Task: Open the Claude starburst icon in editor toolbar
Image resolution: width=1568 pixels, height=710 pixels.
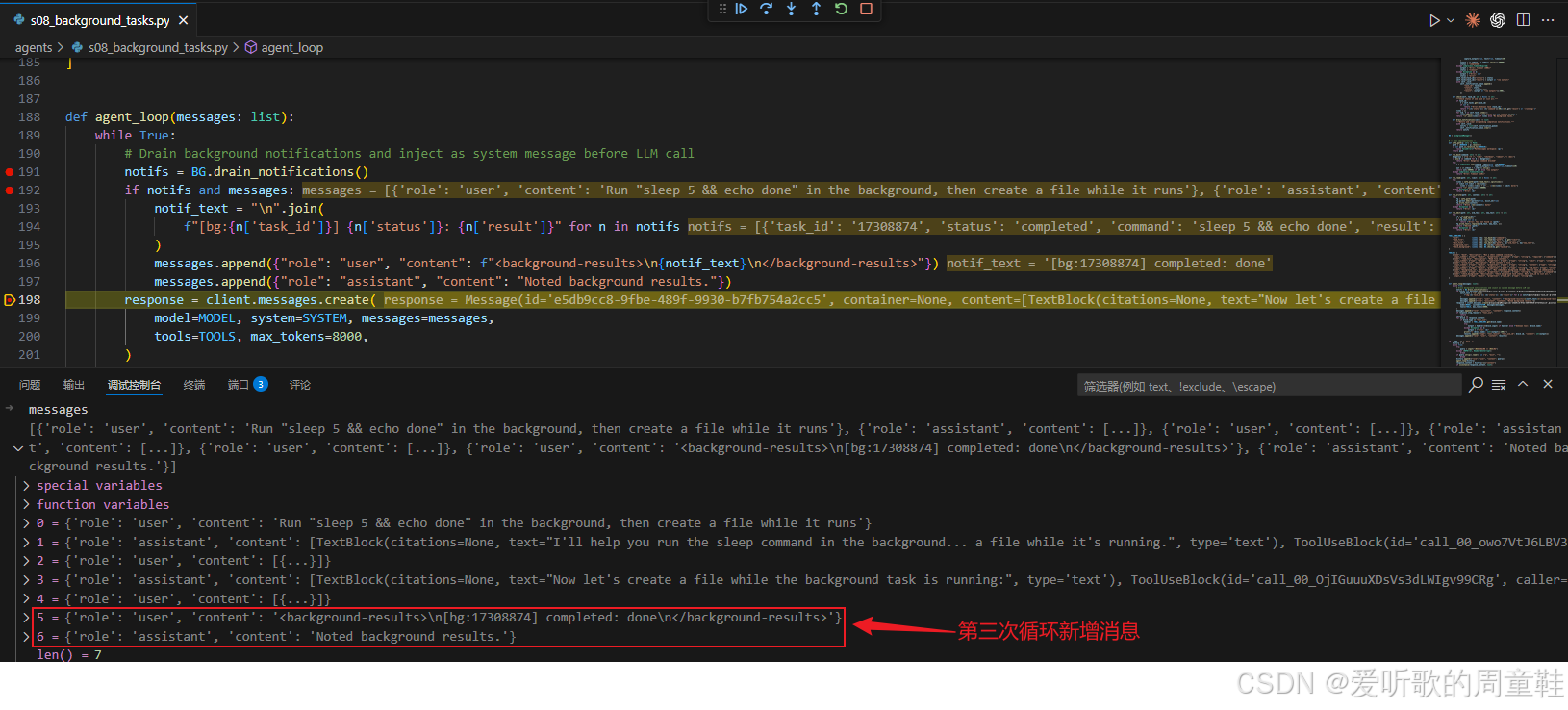Action: (x=1473, y=20)
